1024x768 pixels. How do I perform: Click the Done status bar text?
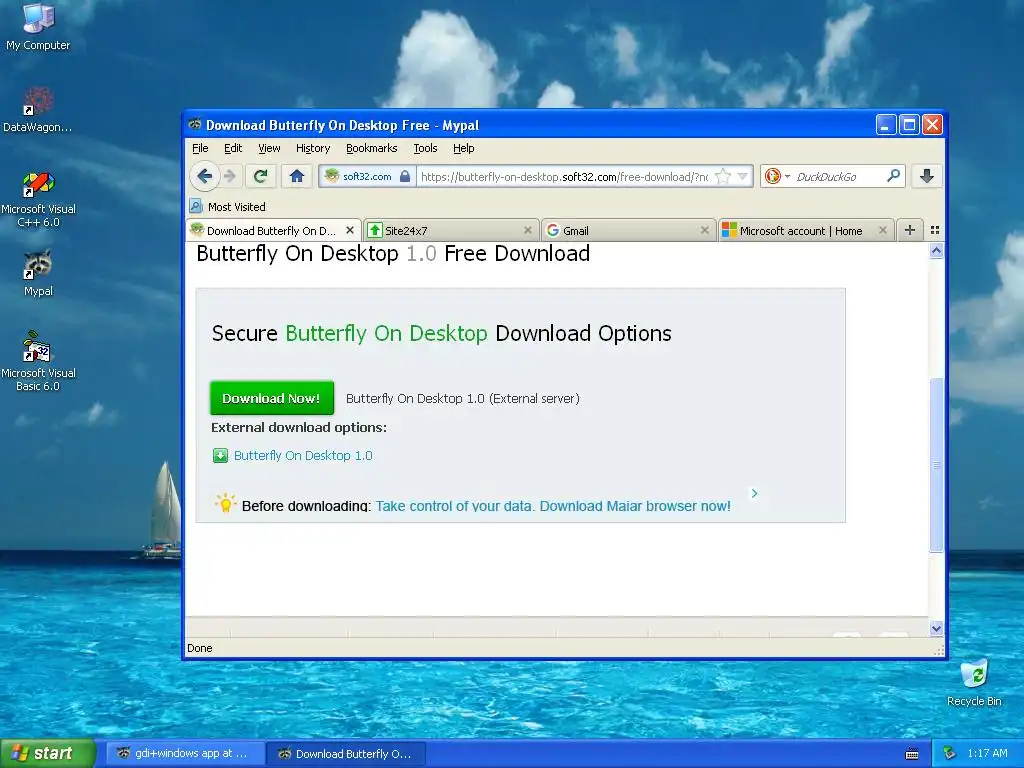pyautogui.click(x=200, y=648)
